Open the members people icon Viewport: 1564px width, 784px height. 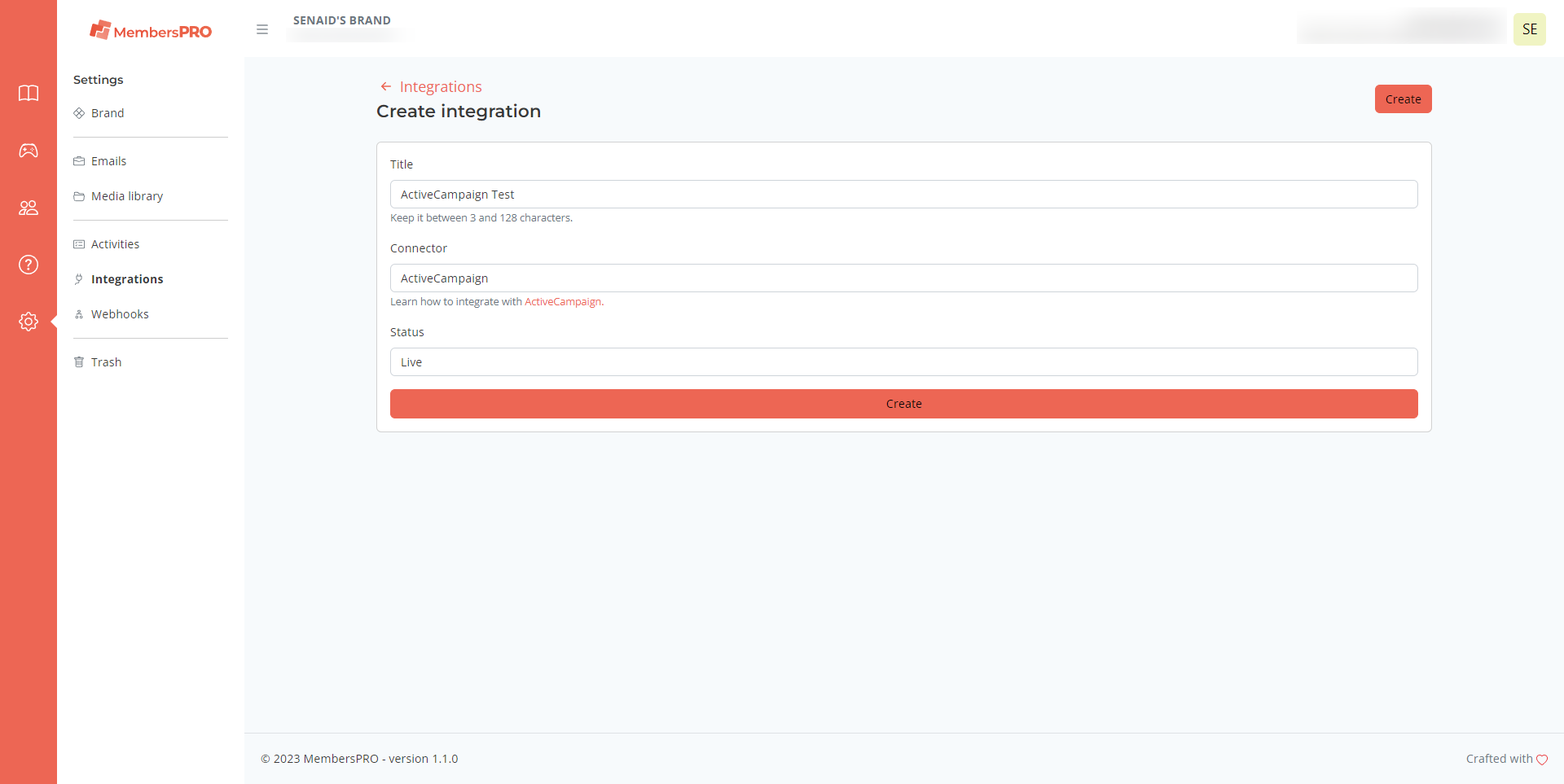point(29,208)
